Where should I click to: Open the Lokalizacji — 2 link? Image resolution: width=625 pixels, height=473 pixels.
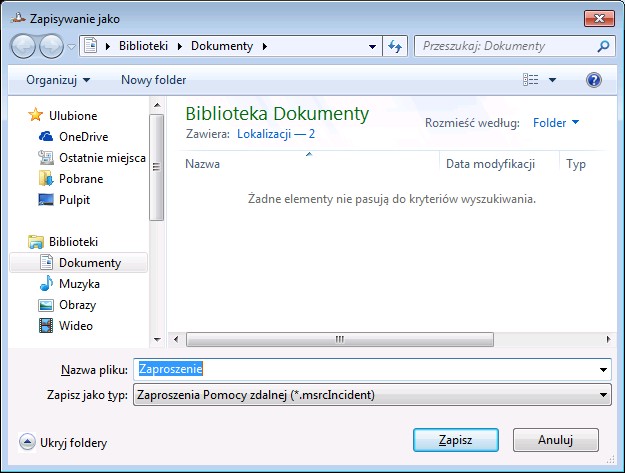(x=276, y=132)
